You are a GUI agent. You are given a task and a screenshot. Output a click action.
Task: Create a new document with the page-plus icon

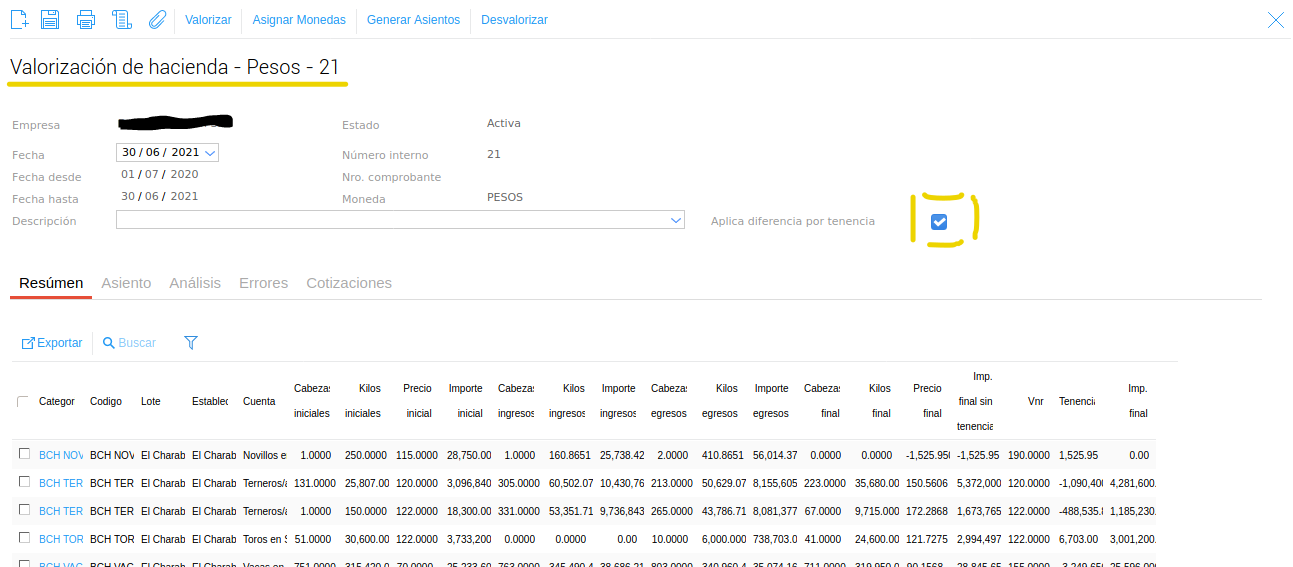19,19
